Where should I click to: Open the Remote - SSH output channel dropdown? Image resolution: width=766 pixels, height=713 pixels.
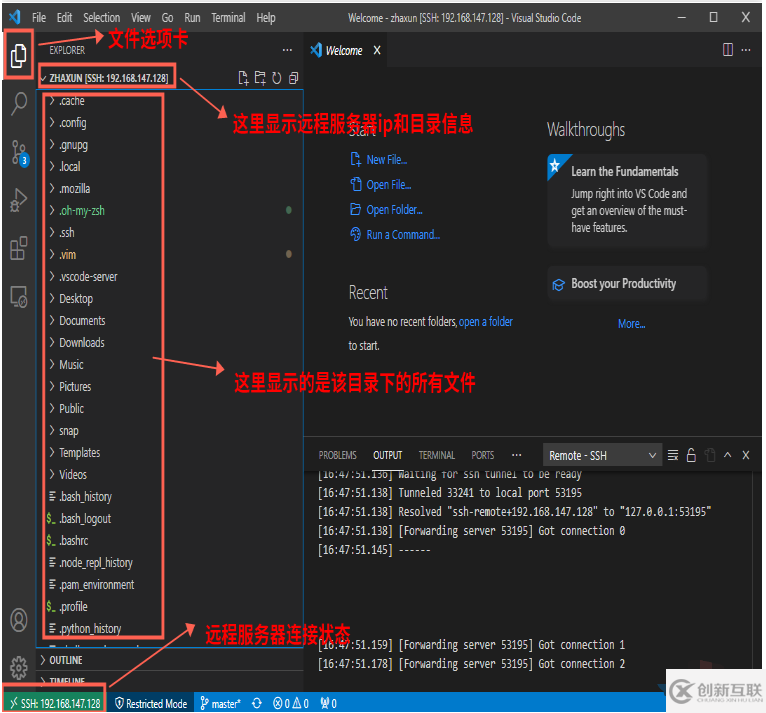(602, 455)
